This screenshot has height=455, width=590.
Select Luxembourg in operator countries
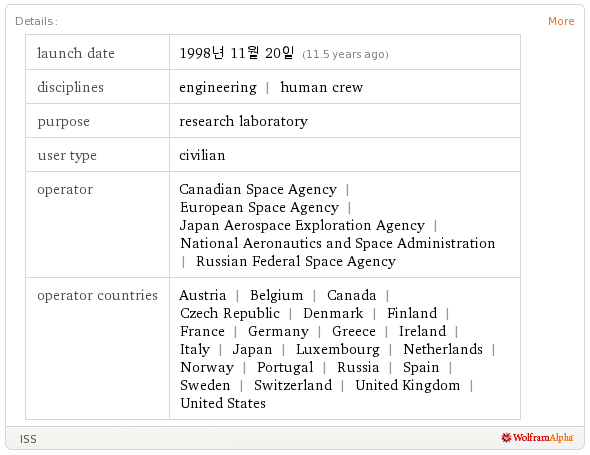point(338,350)
